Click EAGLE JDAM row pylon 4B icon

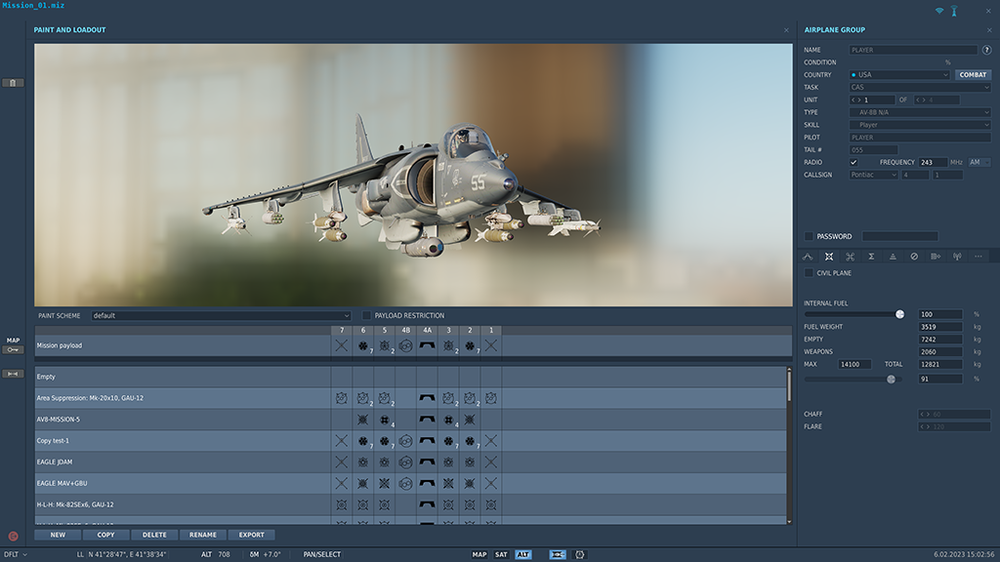[406, 462]
